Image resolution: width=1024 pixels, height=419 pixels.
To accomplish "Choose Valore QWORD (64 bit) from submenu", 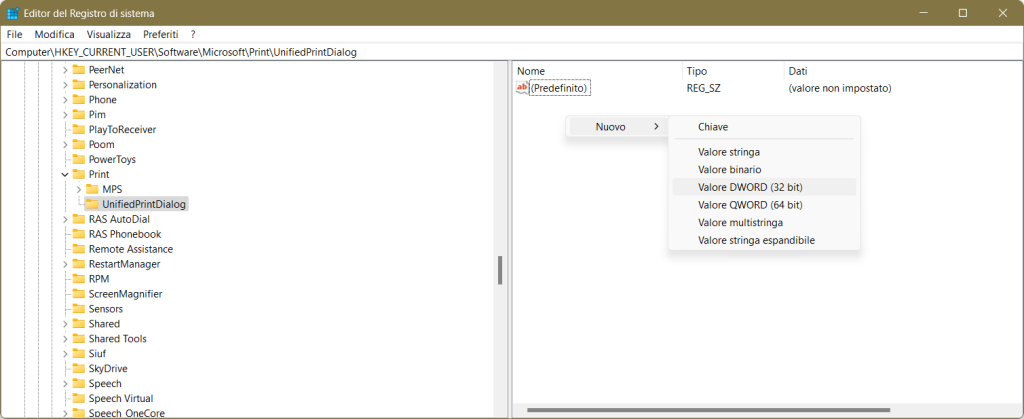I will pos(764,204).
